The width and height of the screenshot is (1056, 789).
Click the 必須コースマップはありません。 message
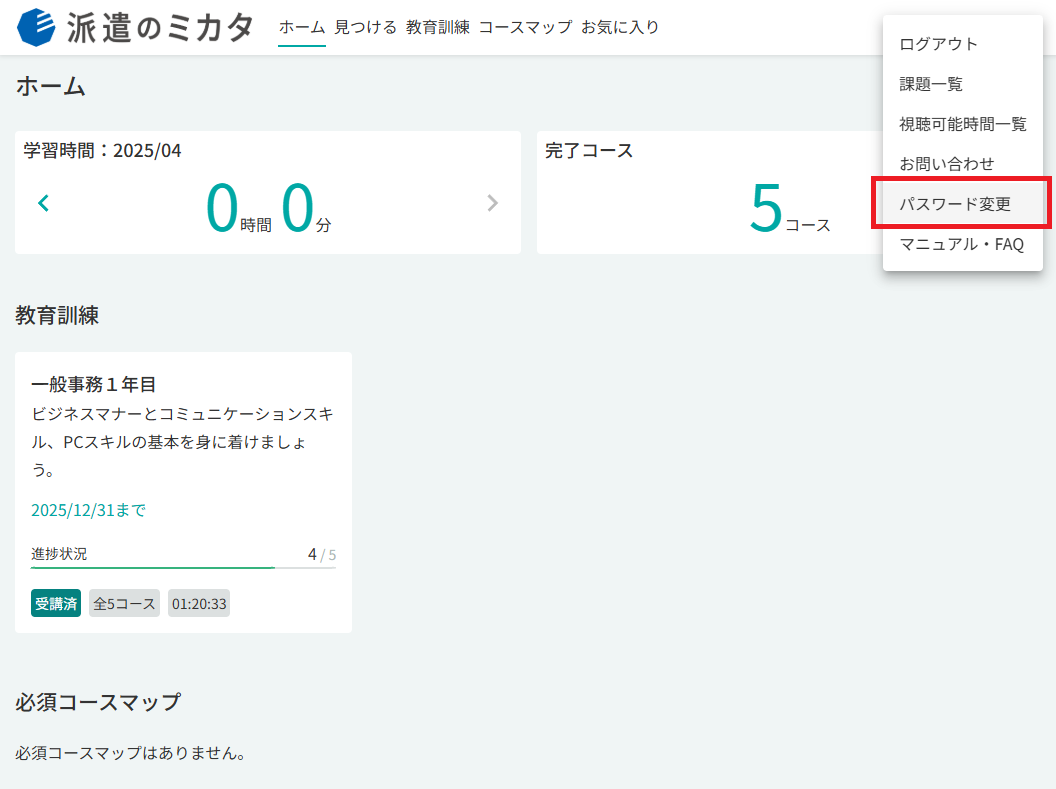(x=131, y=753)
